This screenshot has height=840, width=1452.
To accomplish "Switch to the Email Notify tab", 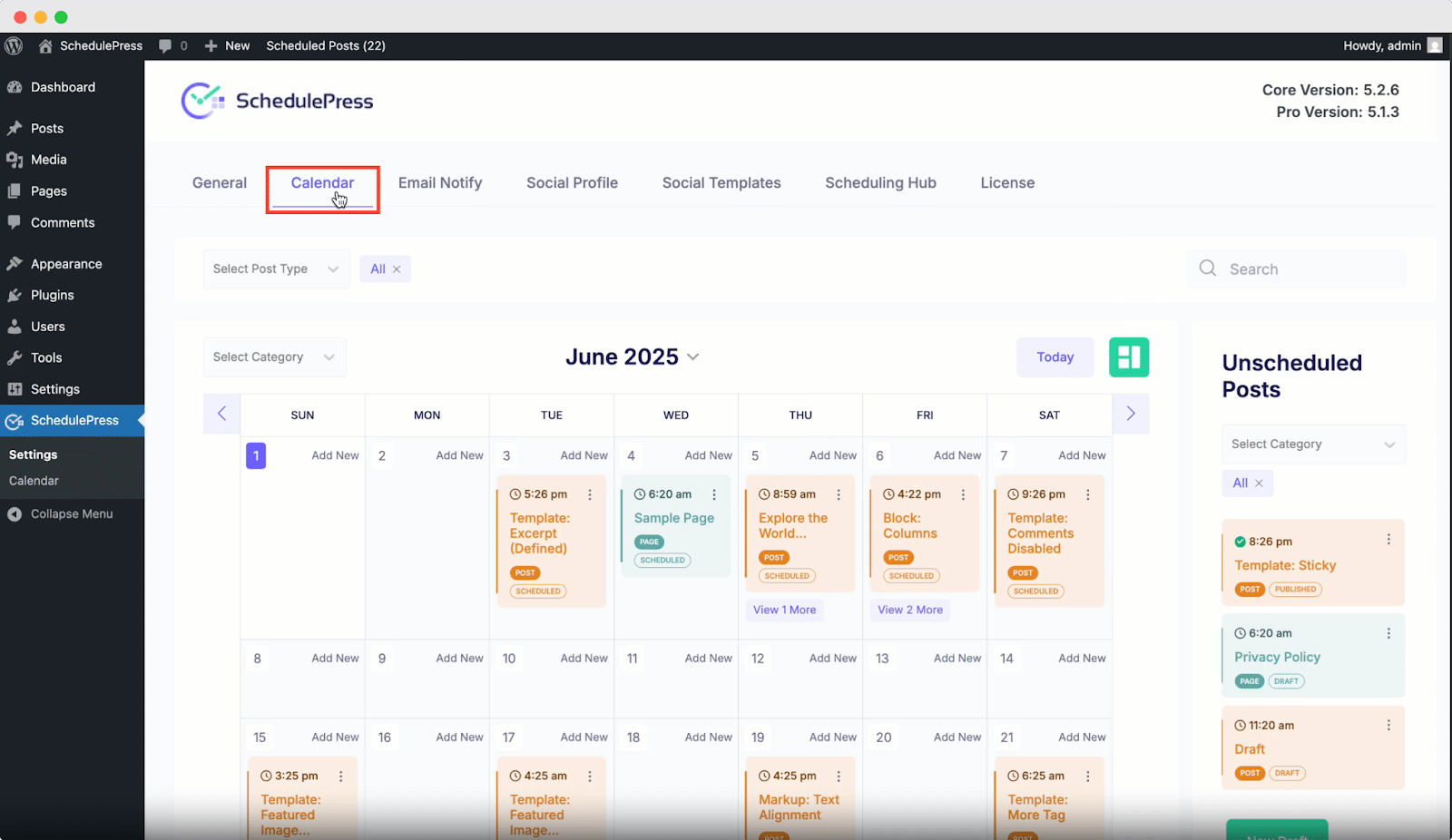I will pyautogui.click(x=440, y=182).
